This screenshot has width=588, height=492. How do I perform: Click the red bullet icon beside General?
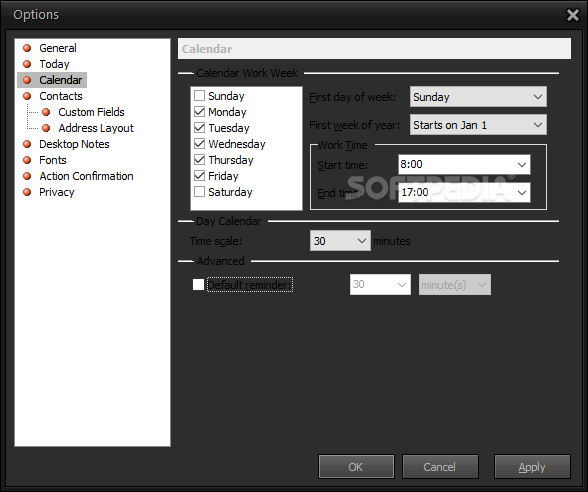tap(27, 48)
